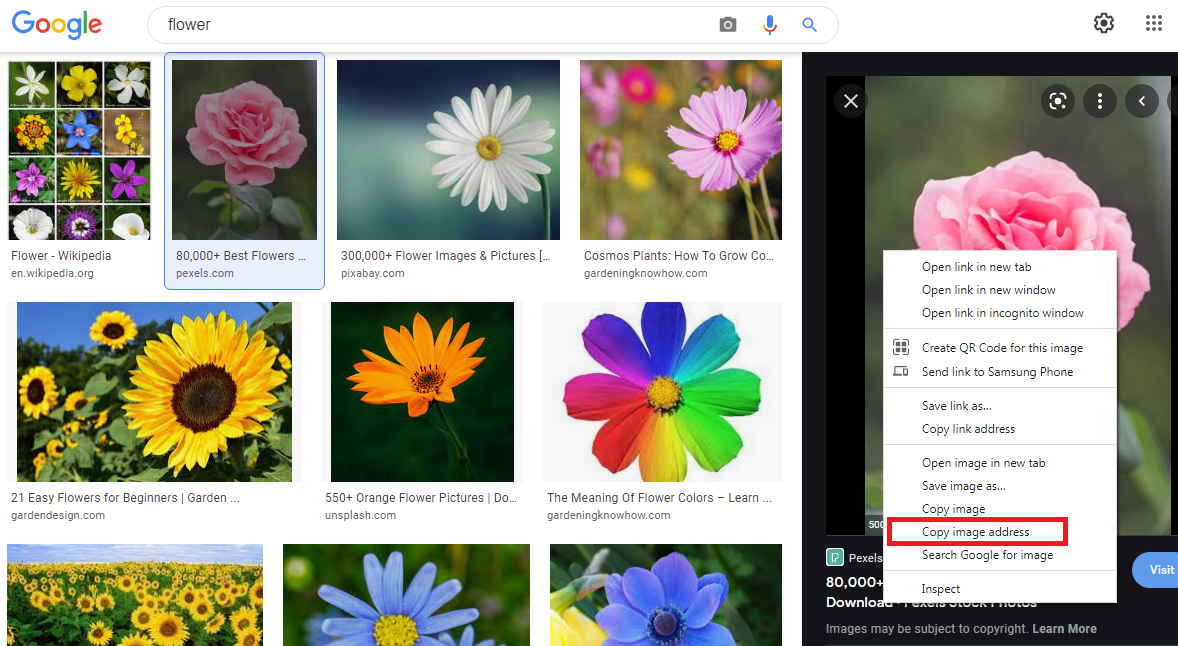Click the blue magnifier search icon

(x=809, y=25)
